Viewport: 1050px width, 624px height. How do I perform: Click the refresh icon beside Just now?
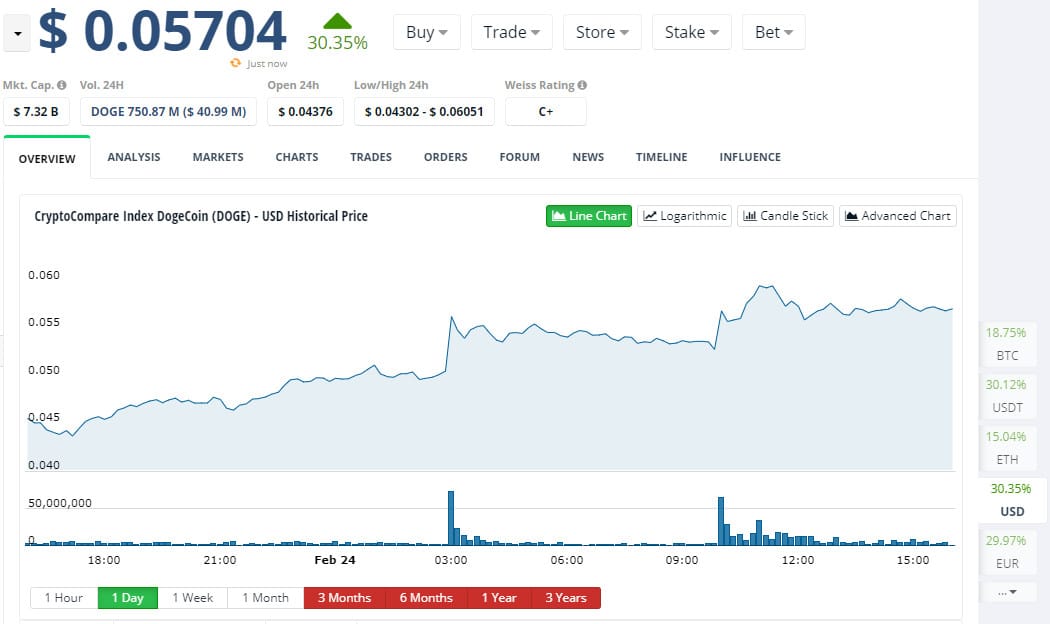point(235,63)
